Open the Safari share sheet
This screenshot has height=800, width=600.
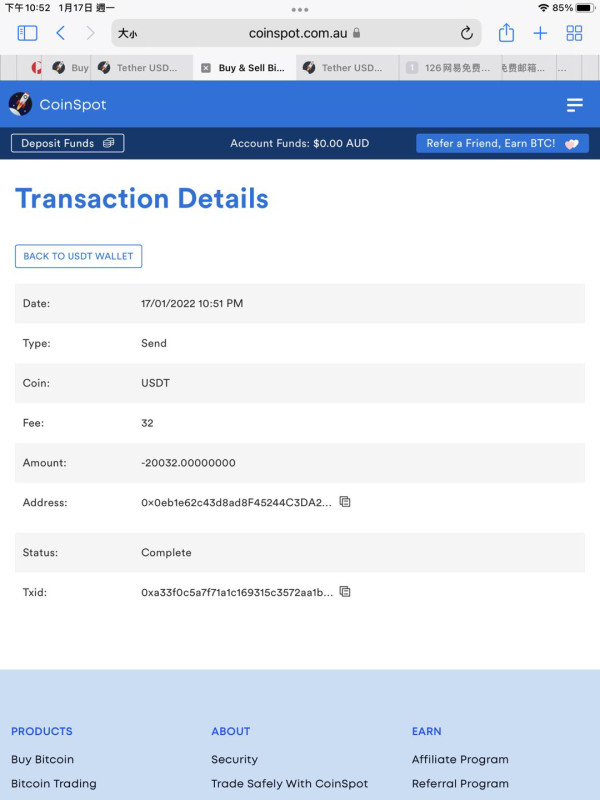click(x=506, y=33)
